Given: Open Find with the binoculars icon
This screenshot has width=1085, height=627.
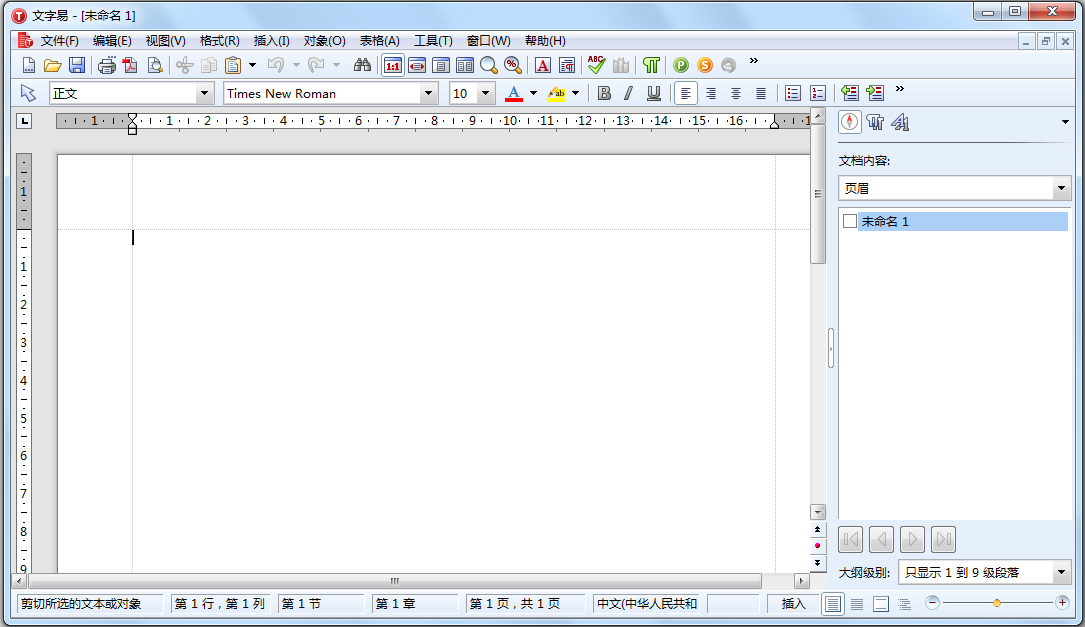Looking at the screenshot, I should [x=362, y=65].
